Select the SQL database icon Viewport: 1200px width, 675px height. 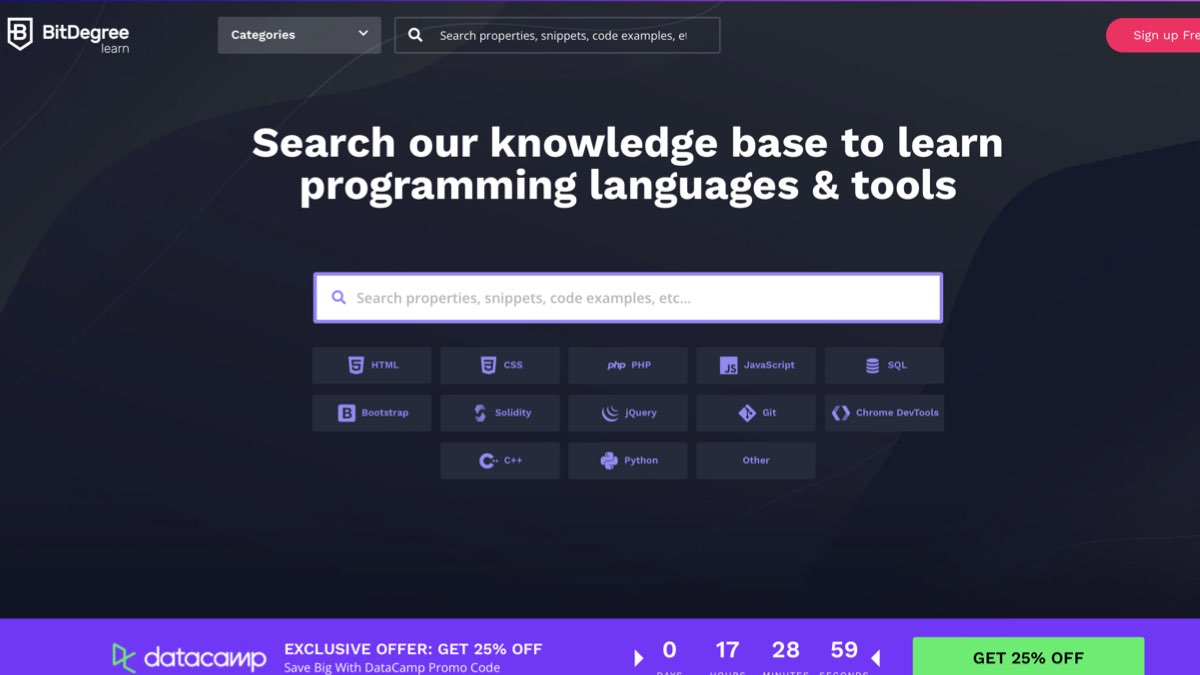(x=873, y=366)
